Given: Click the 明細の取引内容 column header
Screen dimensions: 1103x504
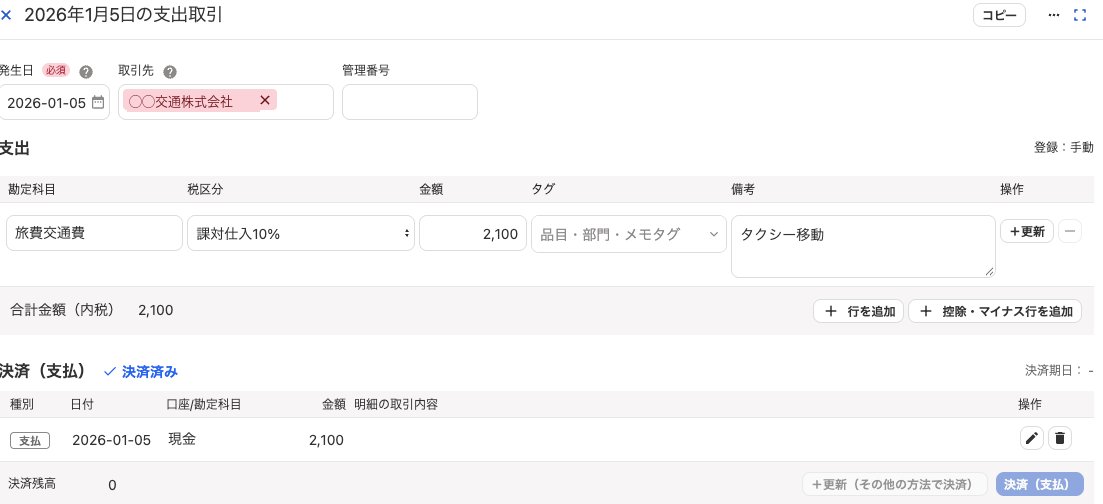Looking at the screenshot, I should pyautogui.click(x=396, y=404).
